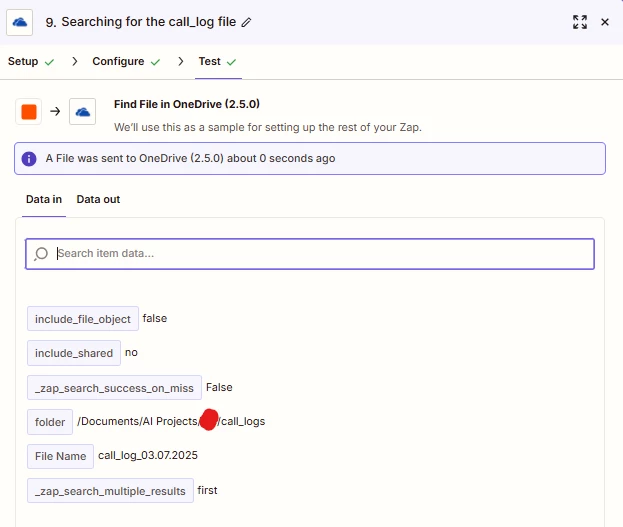Select the _zap_search_multiple_results key label
The width and height of the screenshot is (623, 527).
(110, 491)
